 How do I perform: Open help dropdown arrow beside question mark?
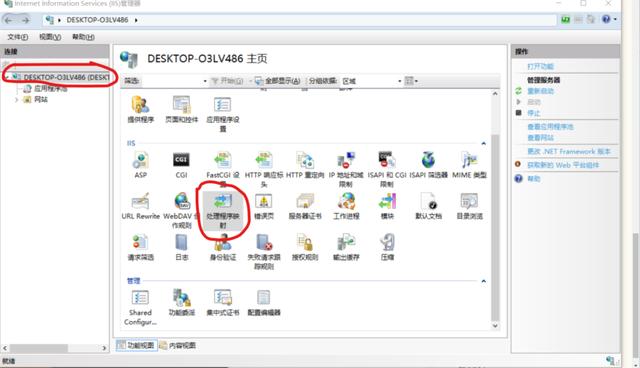(615, 19)
